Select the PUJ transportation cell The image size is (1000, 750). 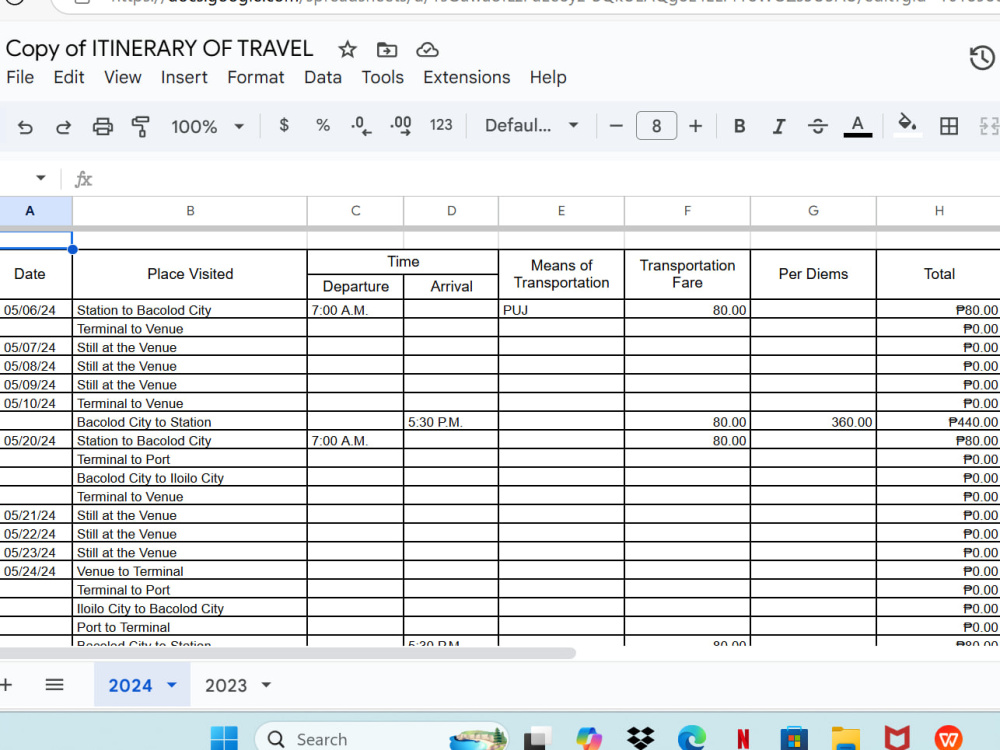tap(561, 310)
